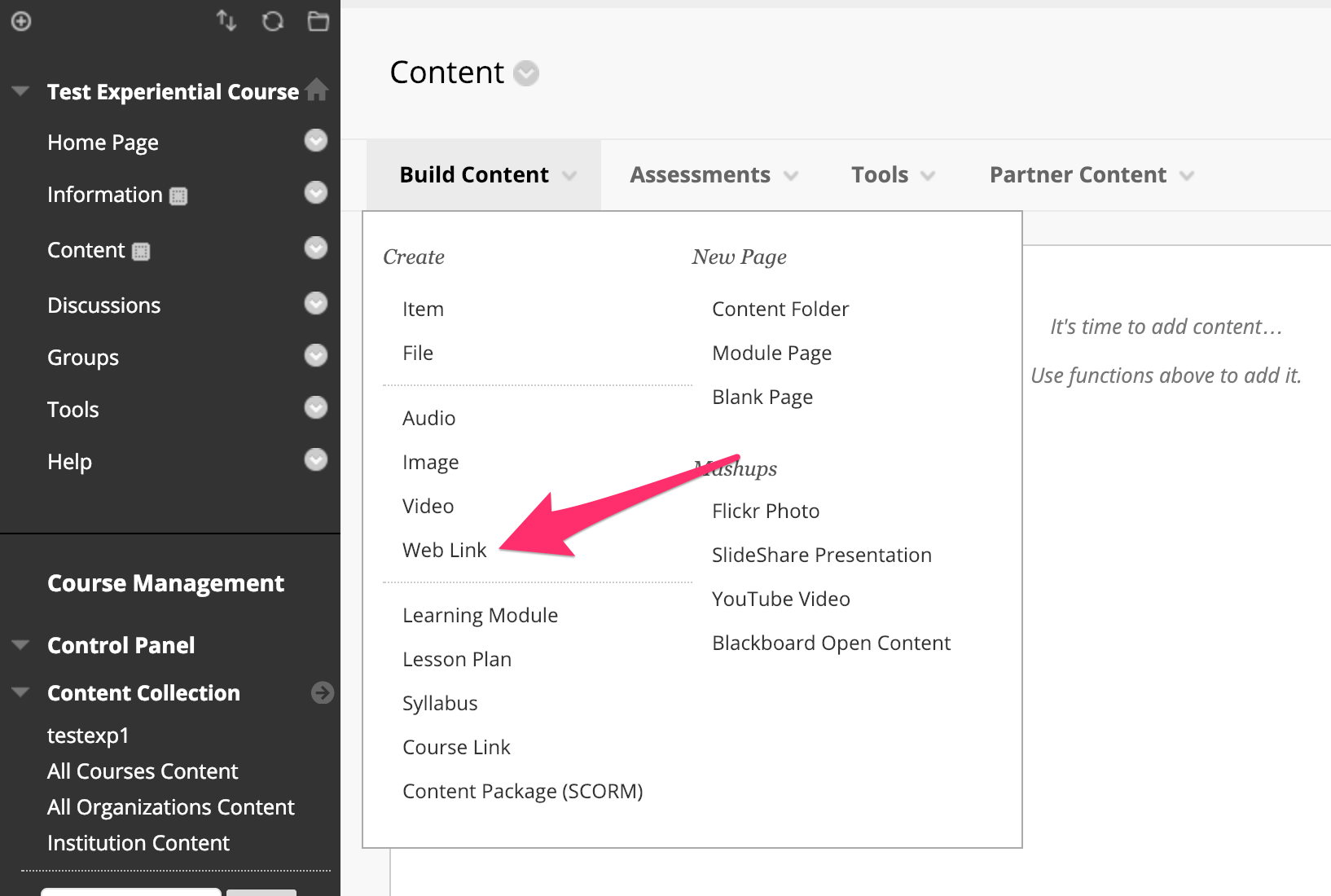Open Help in course menu
The height and width of the screenshot is (896, 1331).
click(69, 463)
